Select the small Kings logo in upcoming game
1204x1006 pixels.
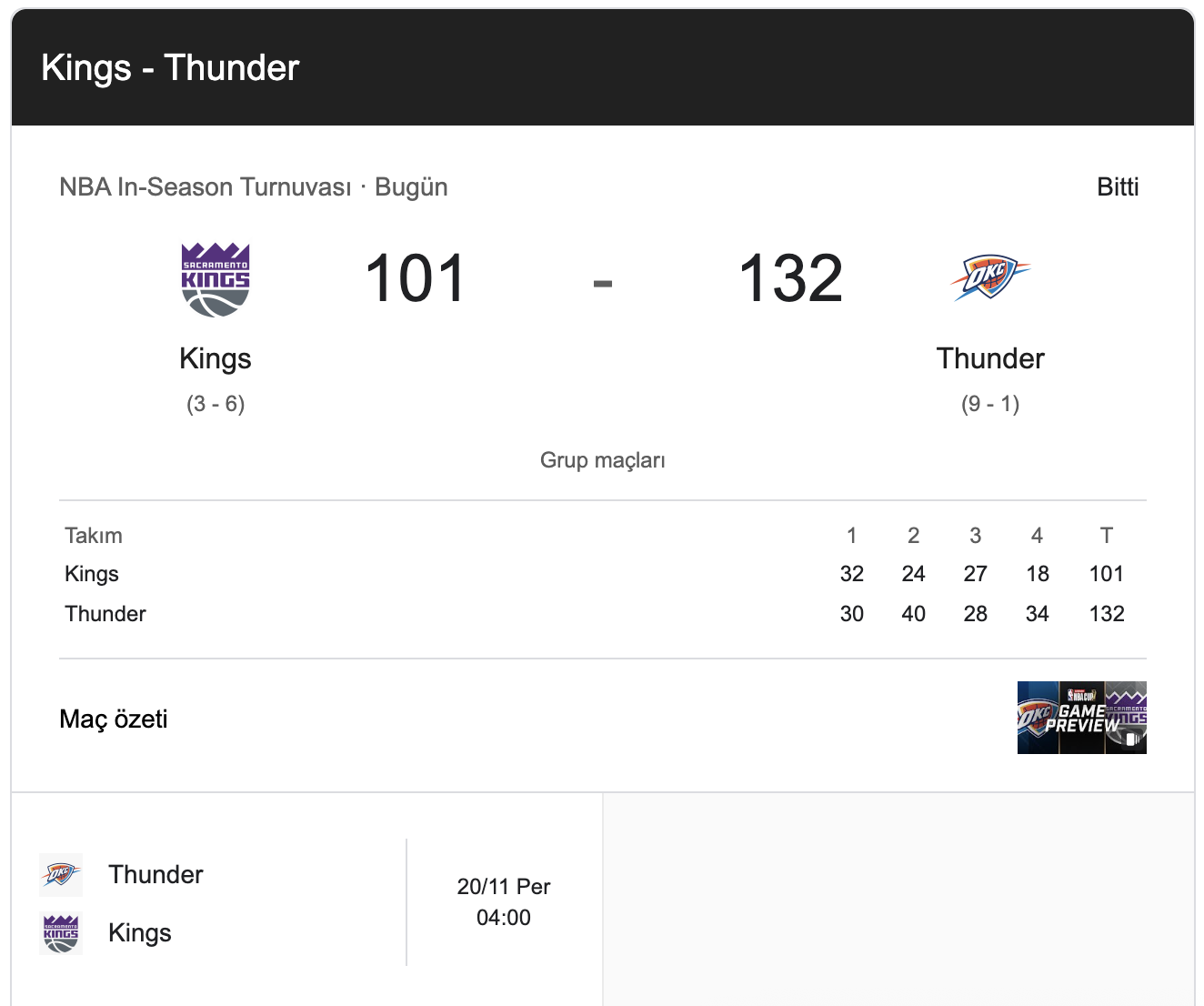60,932
